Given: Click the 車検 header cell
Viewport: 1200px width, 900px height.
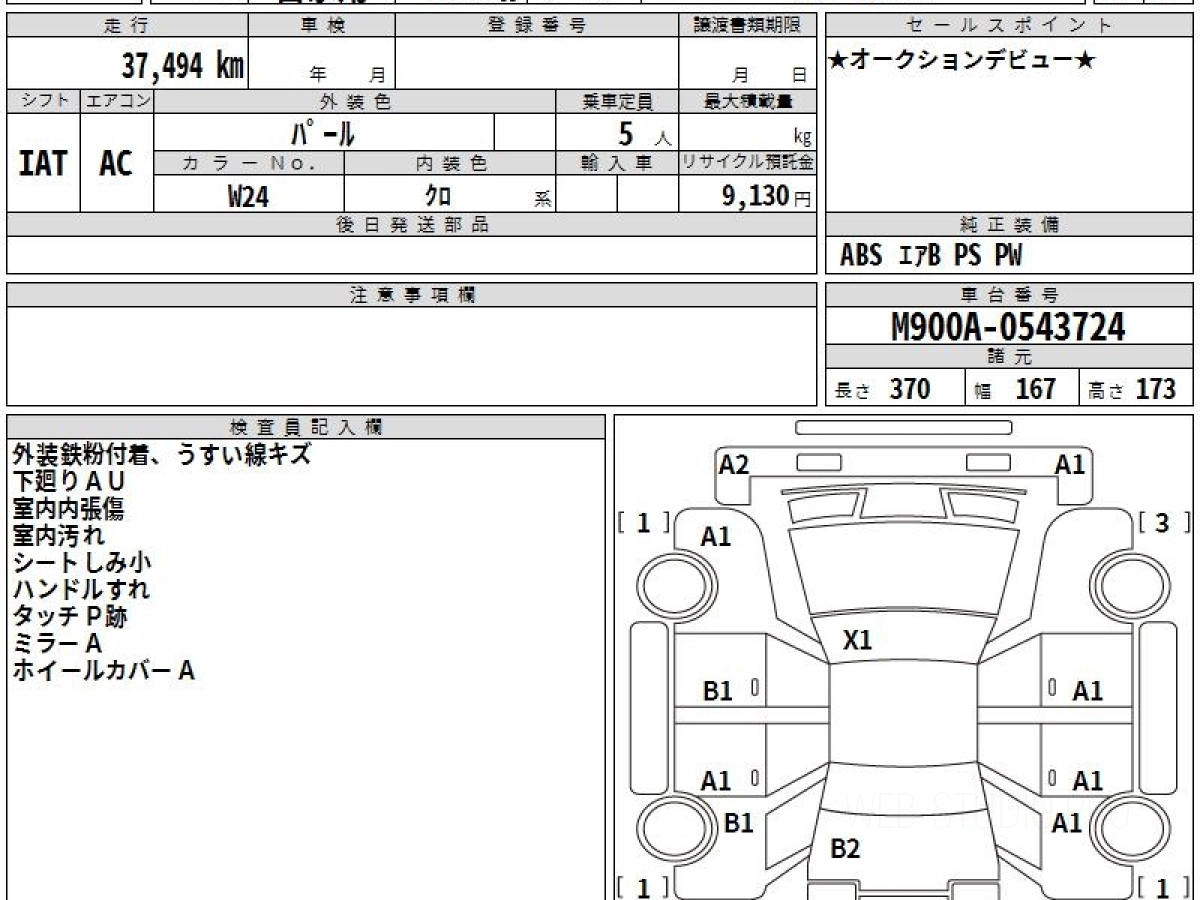Looking at the screenshot, I should pos(322,26).
